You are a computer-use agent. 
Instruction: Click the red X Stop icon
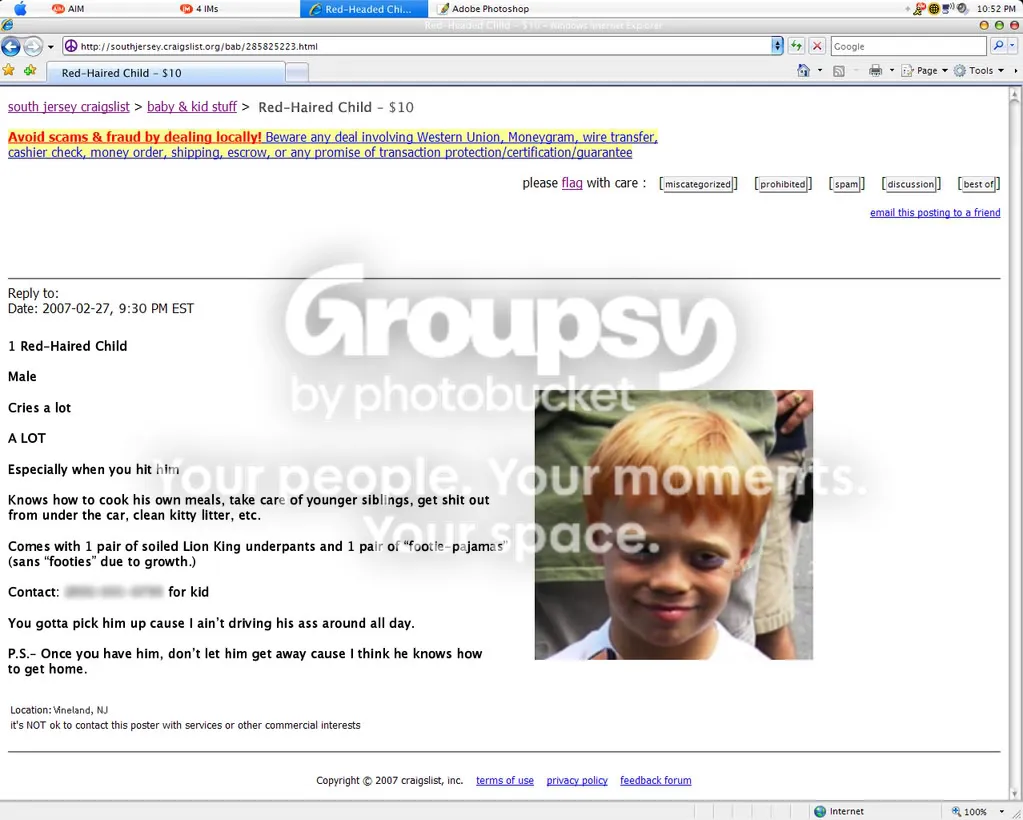[x=816, y=46]
